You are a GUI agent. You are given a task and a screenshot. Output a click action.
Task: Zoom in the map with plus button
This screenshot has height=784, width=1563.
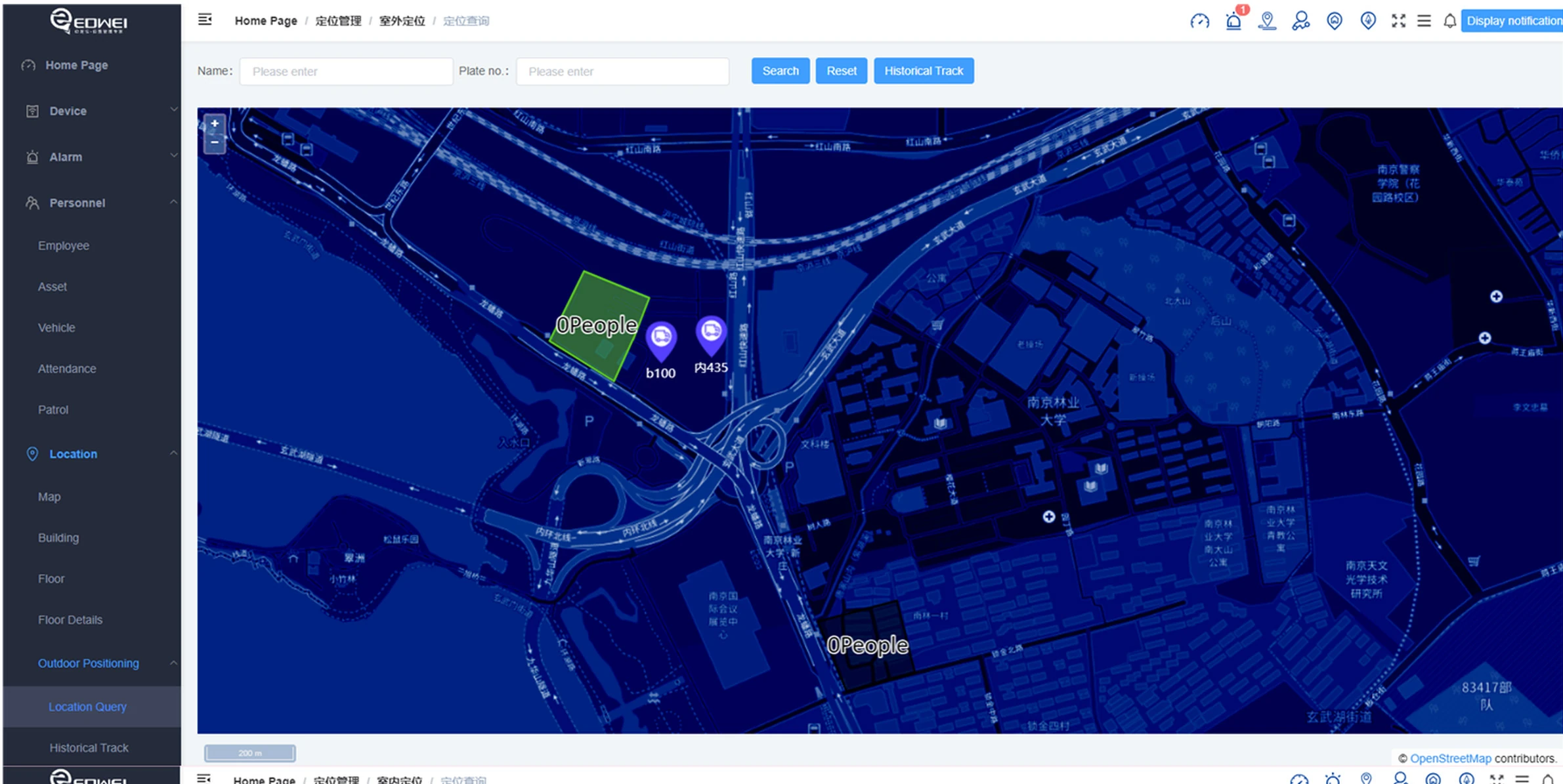coord(215,123)
